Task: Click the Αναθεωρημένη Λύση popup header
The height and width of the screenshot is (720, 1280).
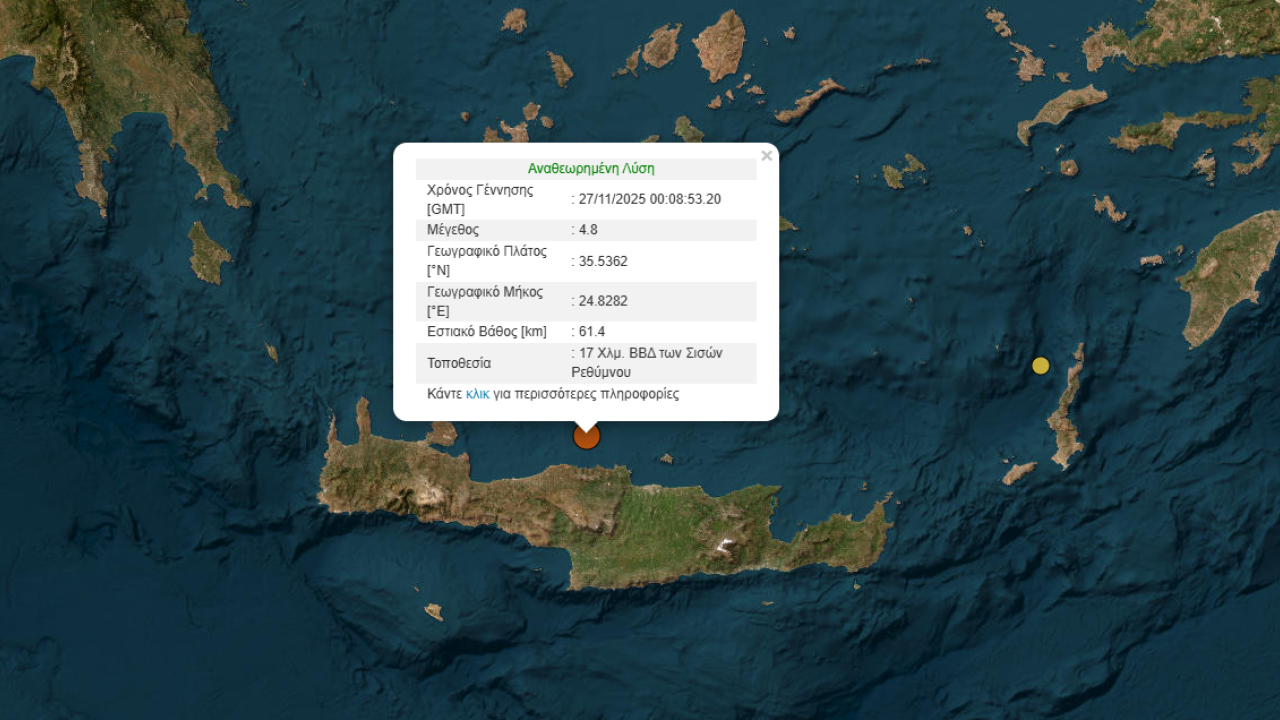Action: 591,169
